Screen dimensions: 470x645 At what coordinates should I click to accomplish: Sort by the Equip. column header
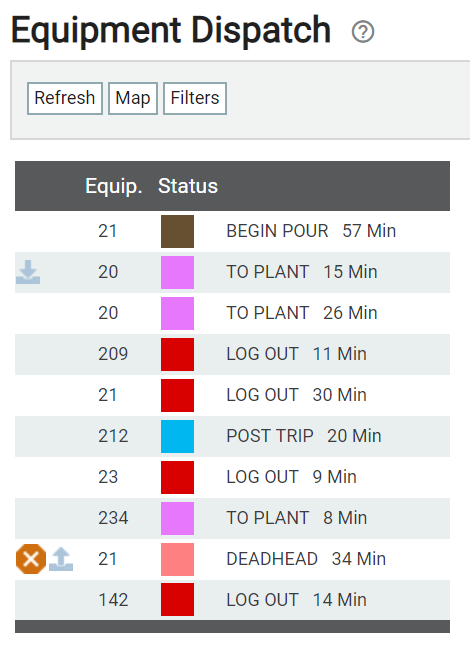(113, 186)
